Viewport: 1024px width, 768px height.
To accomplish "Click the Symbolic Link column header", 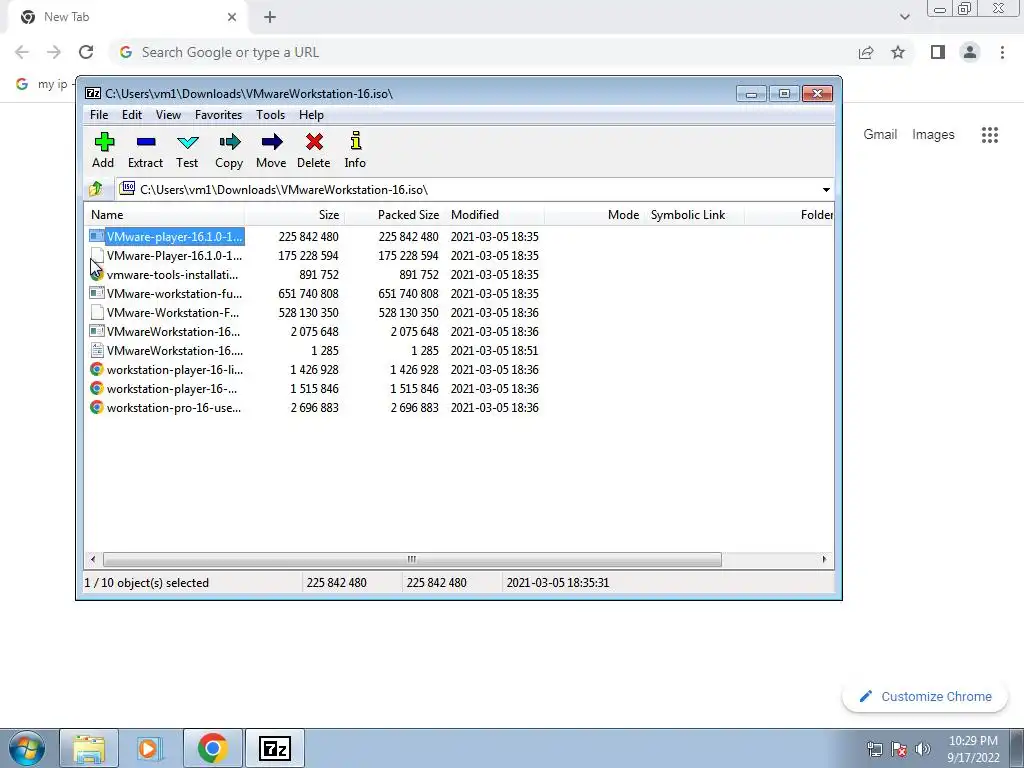I will pos(694,215).
